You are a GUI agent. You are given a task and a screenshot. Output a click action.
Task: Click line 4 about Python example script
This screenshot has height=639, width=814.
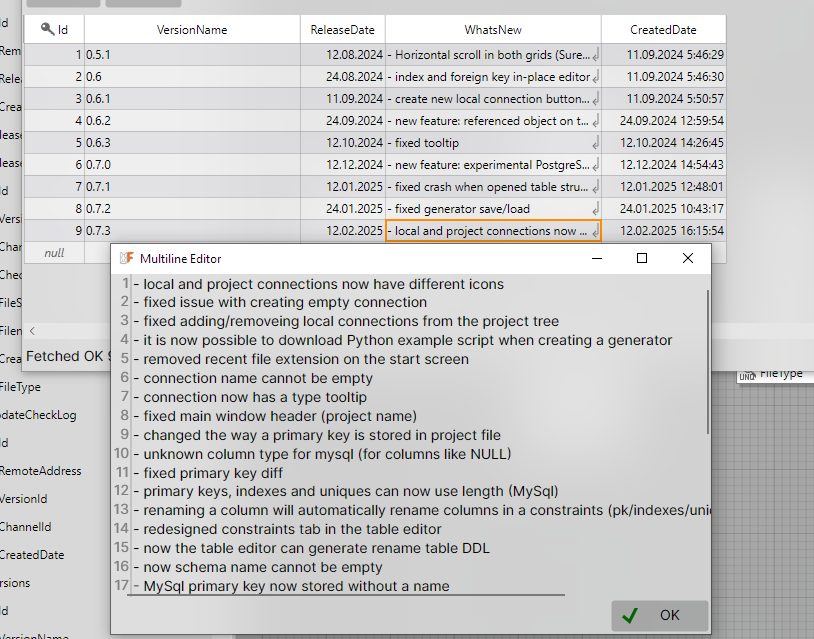(403, 341)
